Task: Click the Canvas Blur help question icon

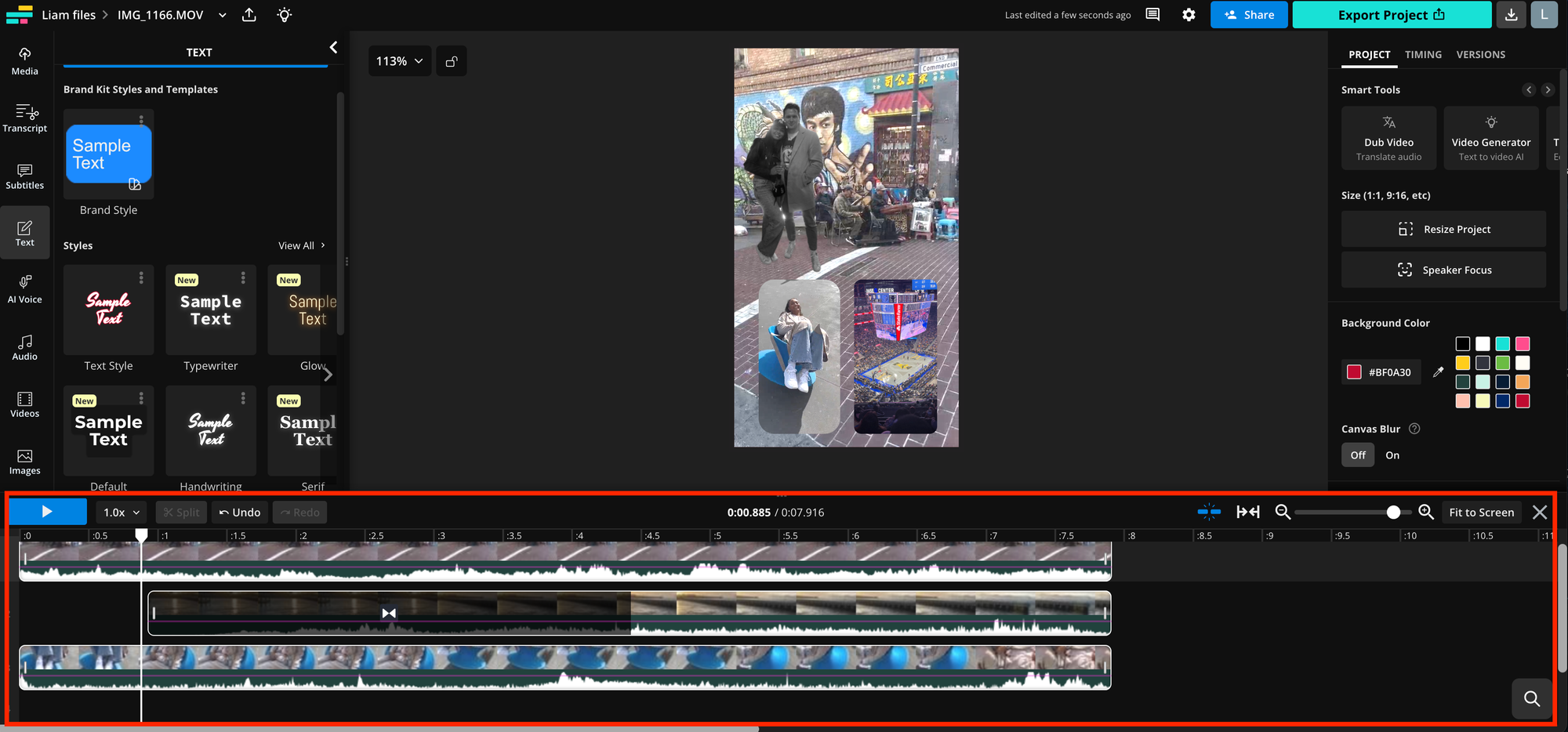Action: point(1414,429)
